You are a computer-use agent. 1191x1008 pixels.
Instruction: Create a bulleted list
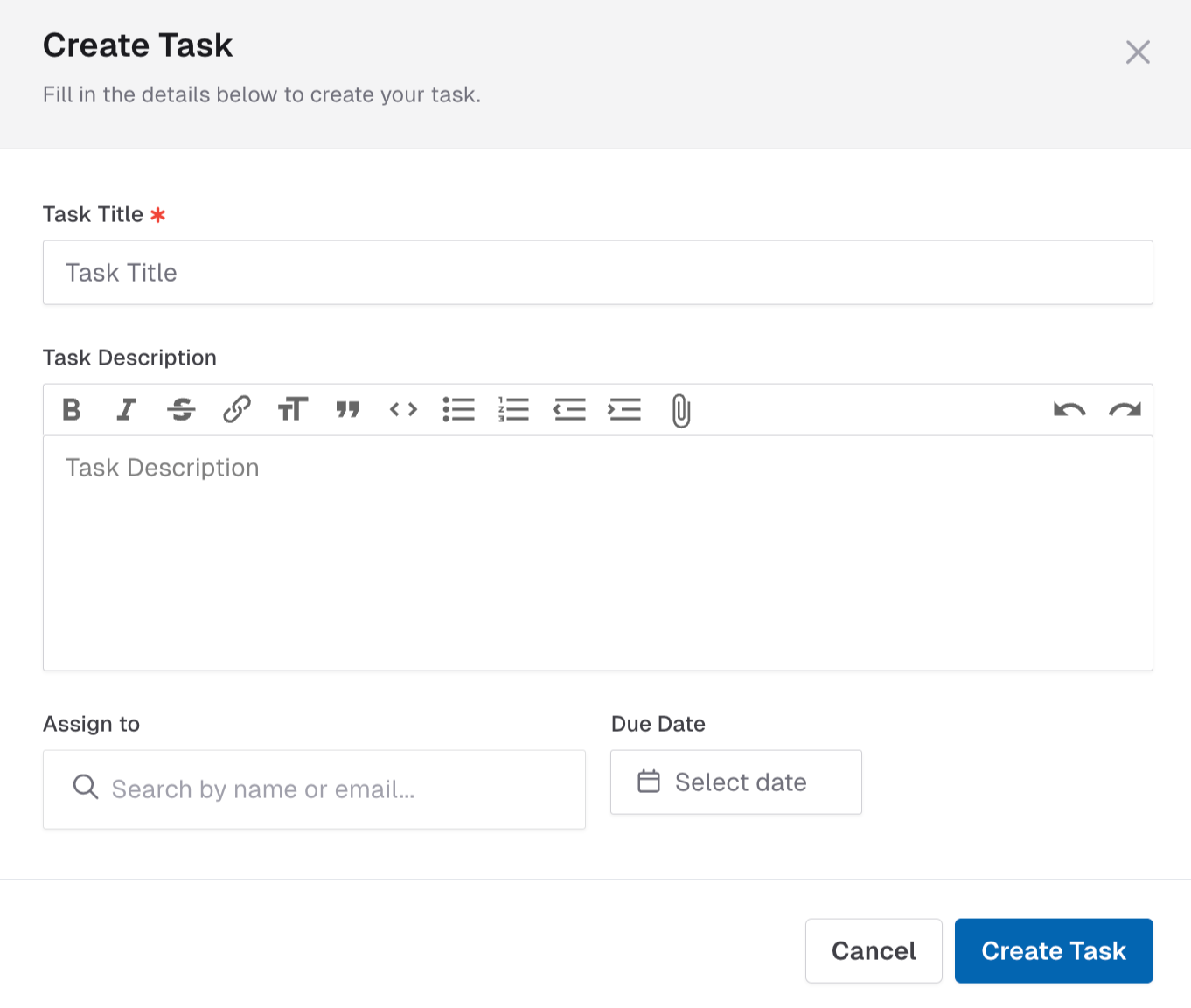[x=458, y=409]
